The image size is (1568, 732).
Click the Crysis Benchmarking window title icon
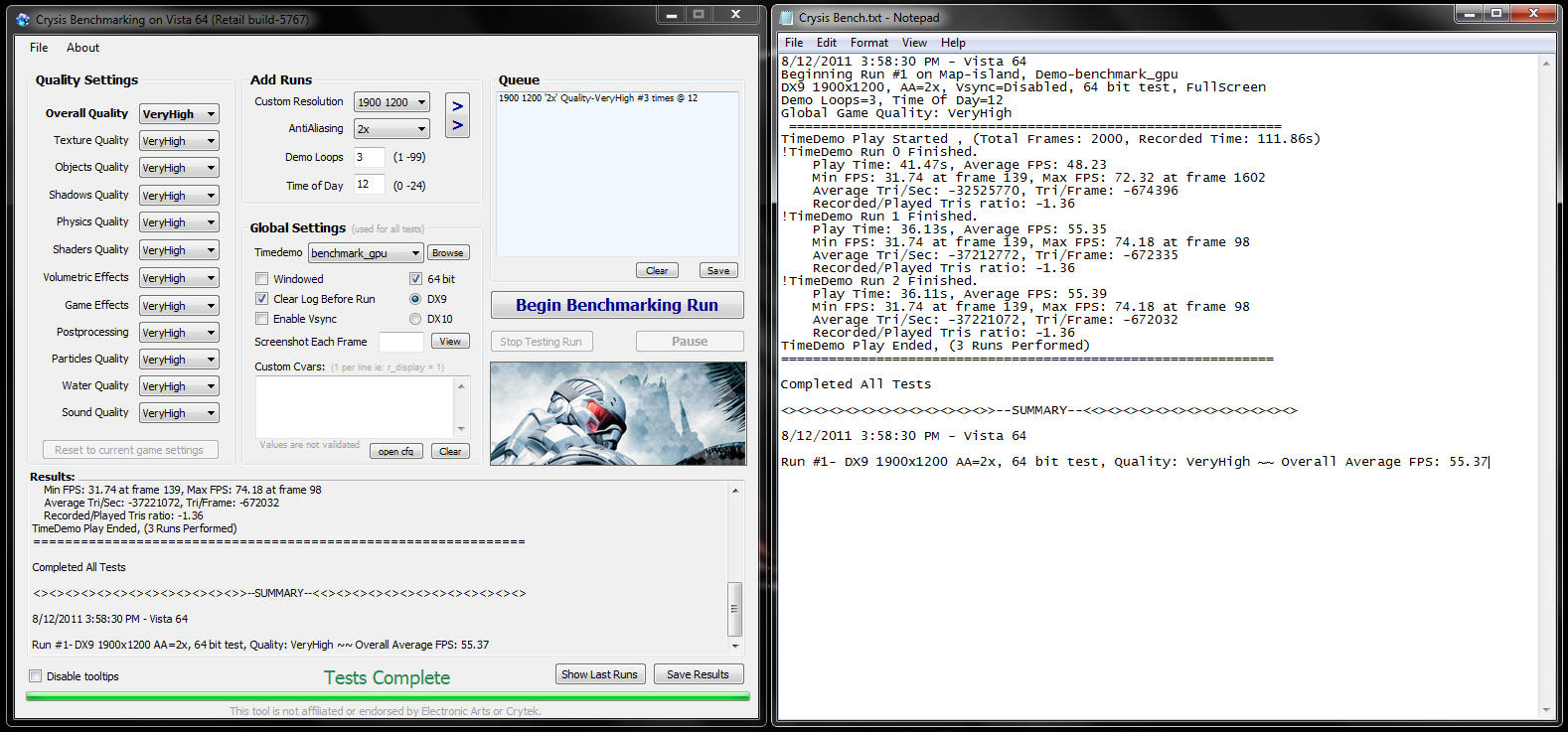(23, 19)
